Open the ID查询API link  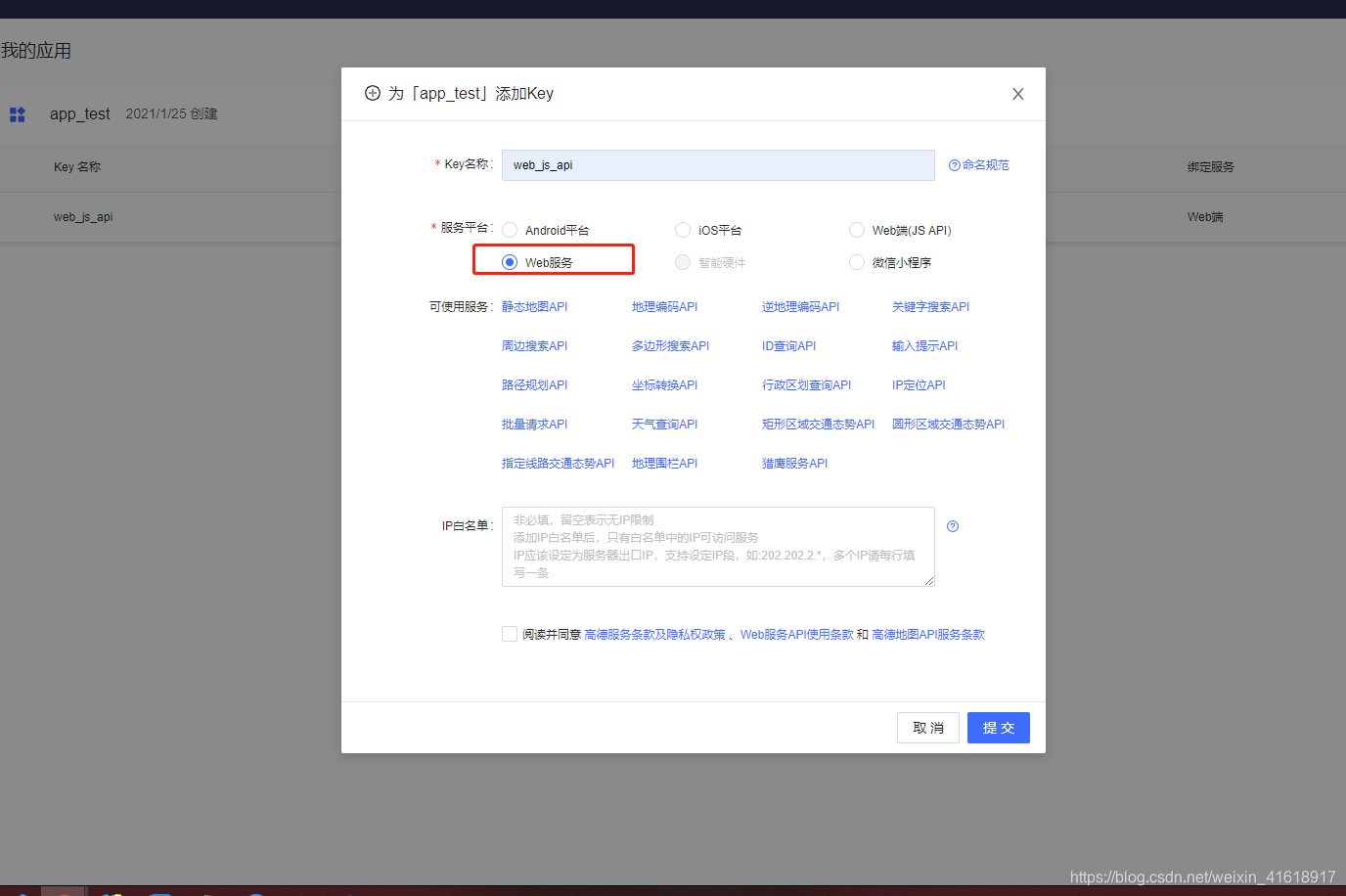pyautogui.click(x=788, y=346)
